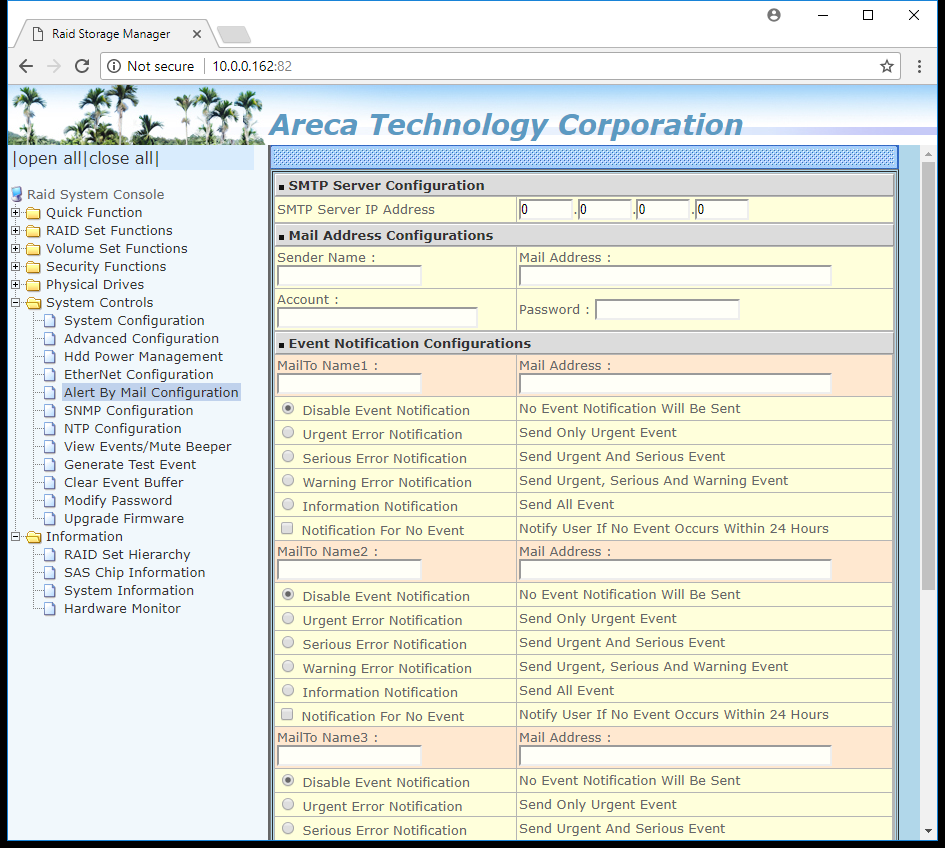This screenshot has height=848, width=945.
Task: Expand the Physical Drives folder
Action: [16, 284]
